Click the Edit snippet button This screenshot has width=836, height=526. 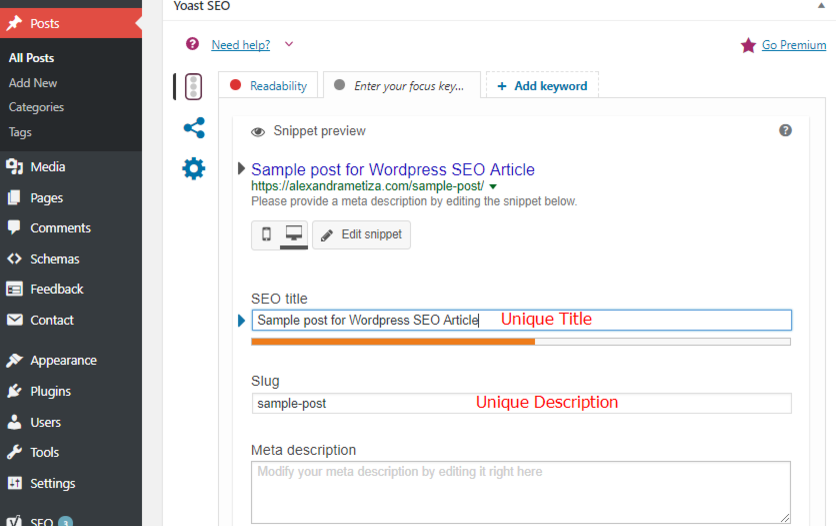361,234
